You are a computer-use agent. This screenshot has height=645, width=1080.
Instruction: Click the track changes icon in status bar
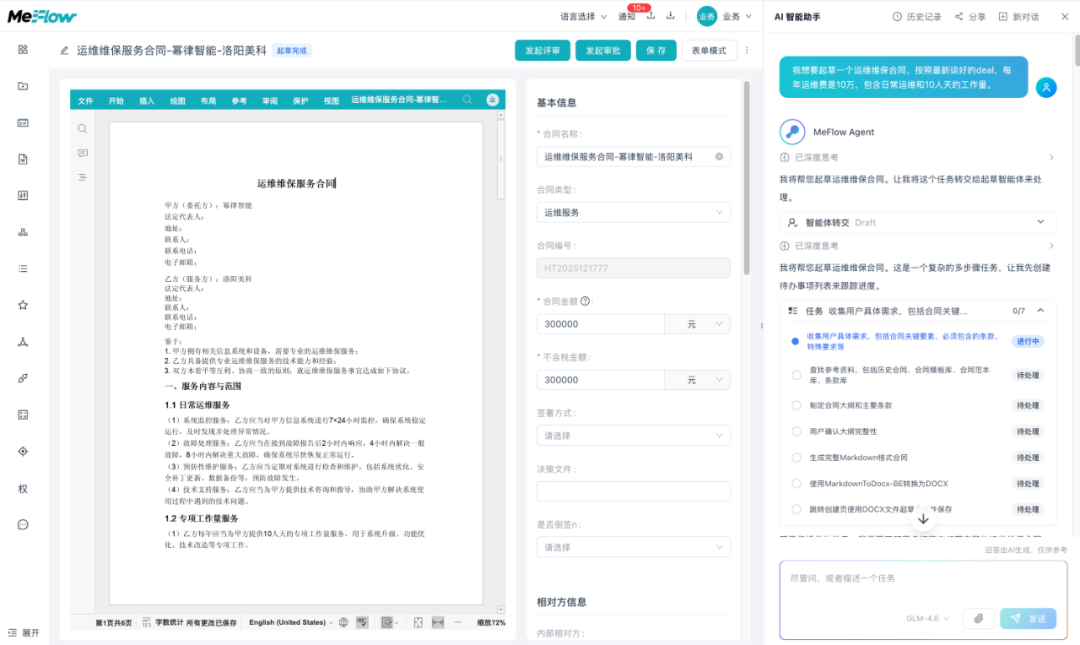(387, 622)
